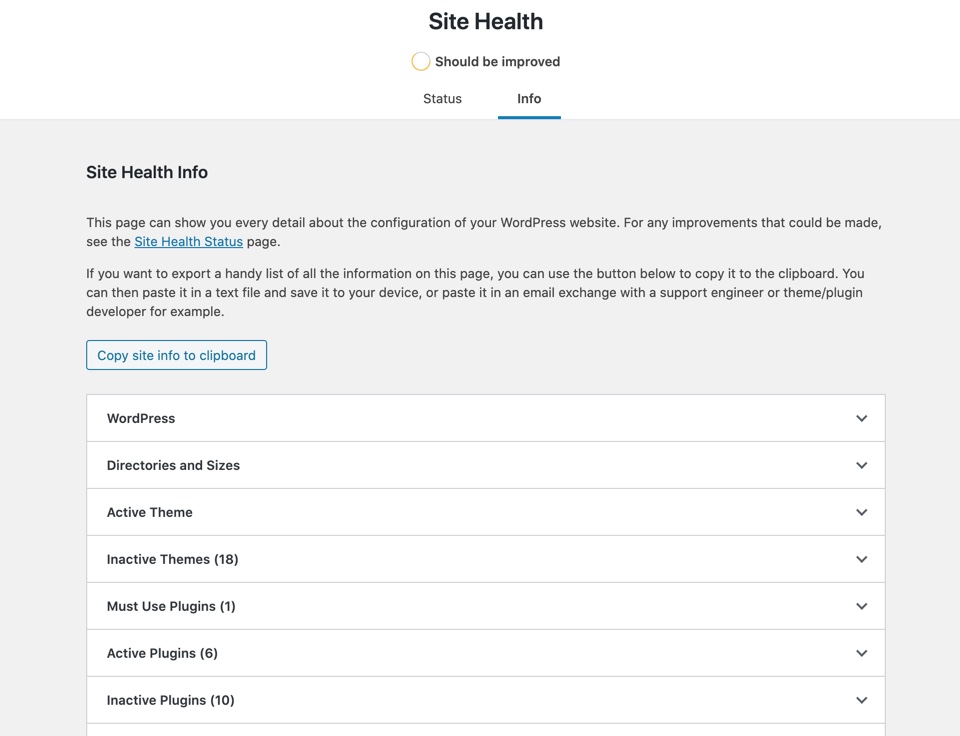This screenshot has width=960, height=736.
Task: Show the Inactive Themes (18) list title
Action: (172, 559)
